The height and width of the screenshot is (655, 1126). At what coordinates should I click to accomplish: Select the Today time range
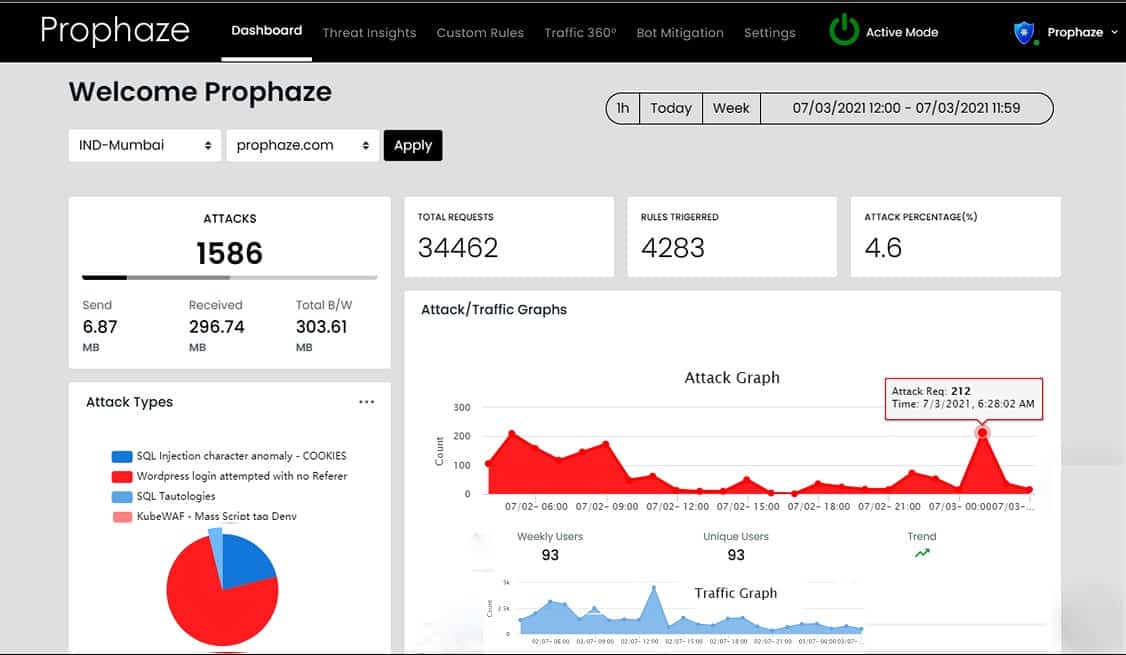[x=671, y=108]
